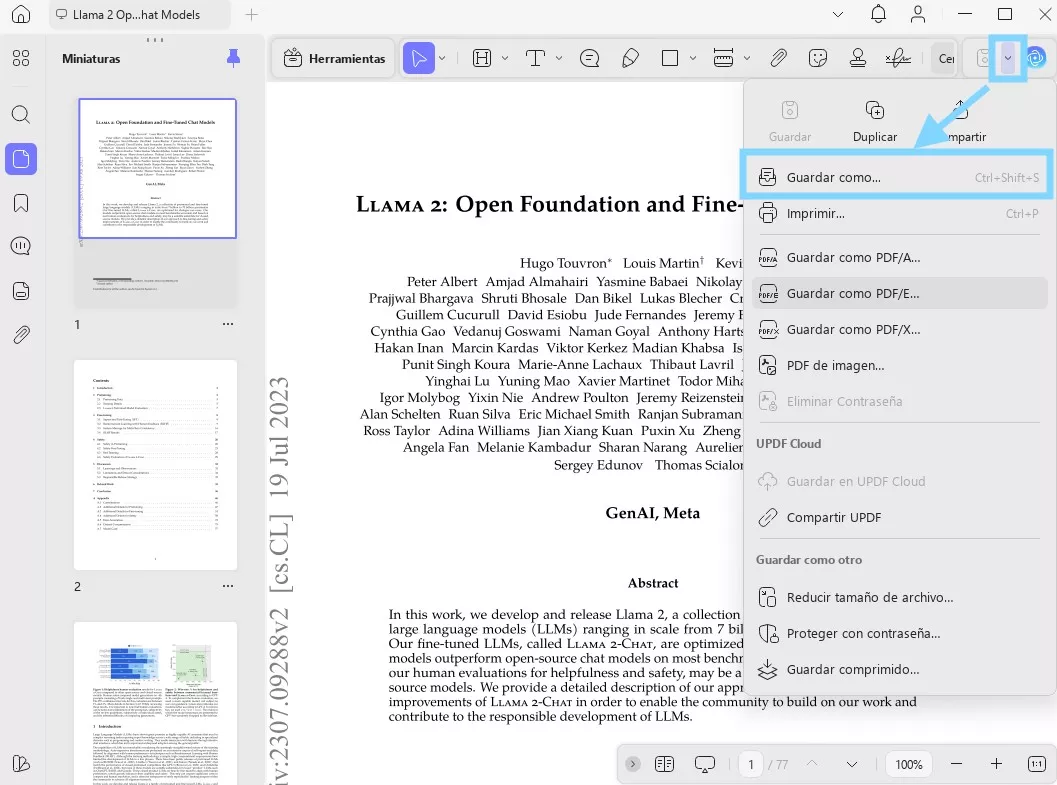
Task: Select Guardar como PDF/X... option
Action: (x=899, y=329)
